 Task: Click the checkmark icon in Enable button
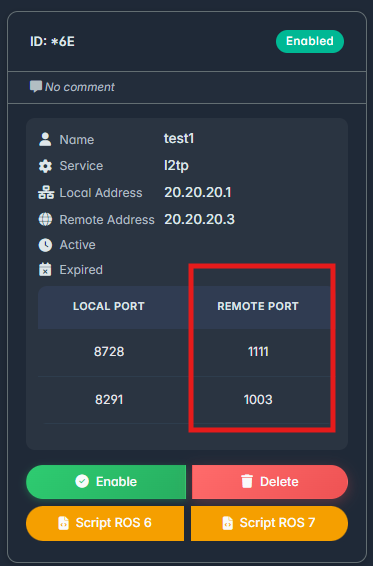(x=82, y=481)
